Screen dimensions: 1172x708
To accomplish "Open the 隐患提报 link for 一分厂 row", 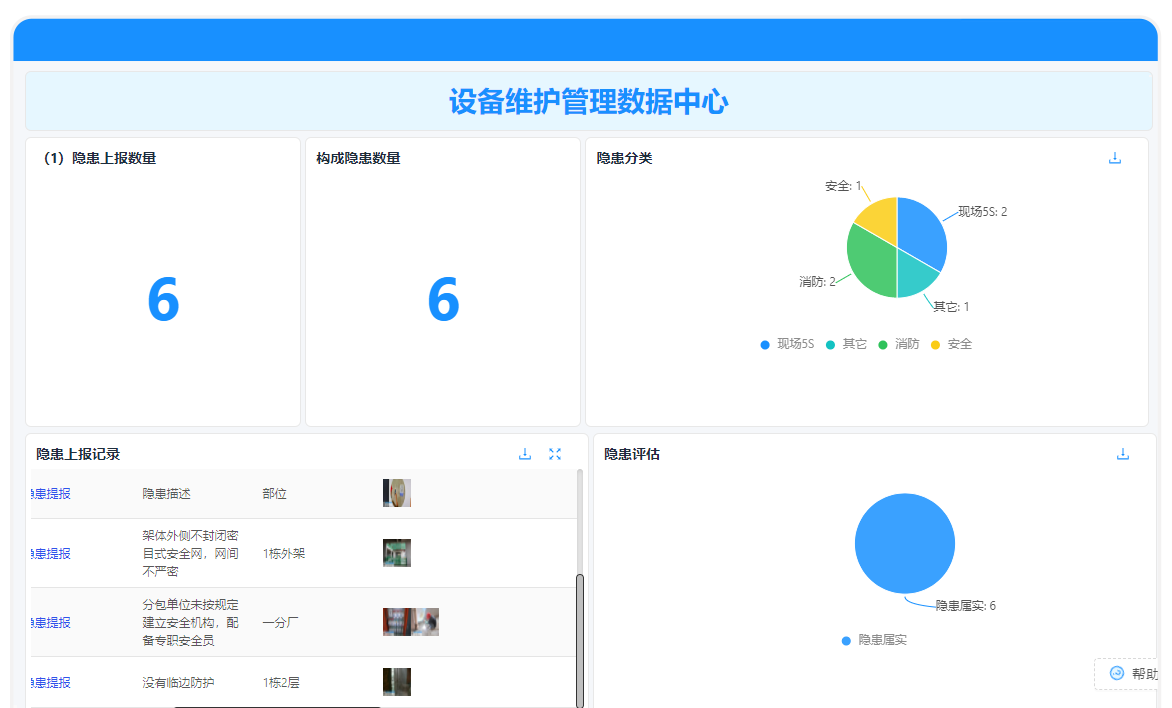I will point(49,622).
